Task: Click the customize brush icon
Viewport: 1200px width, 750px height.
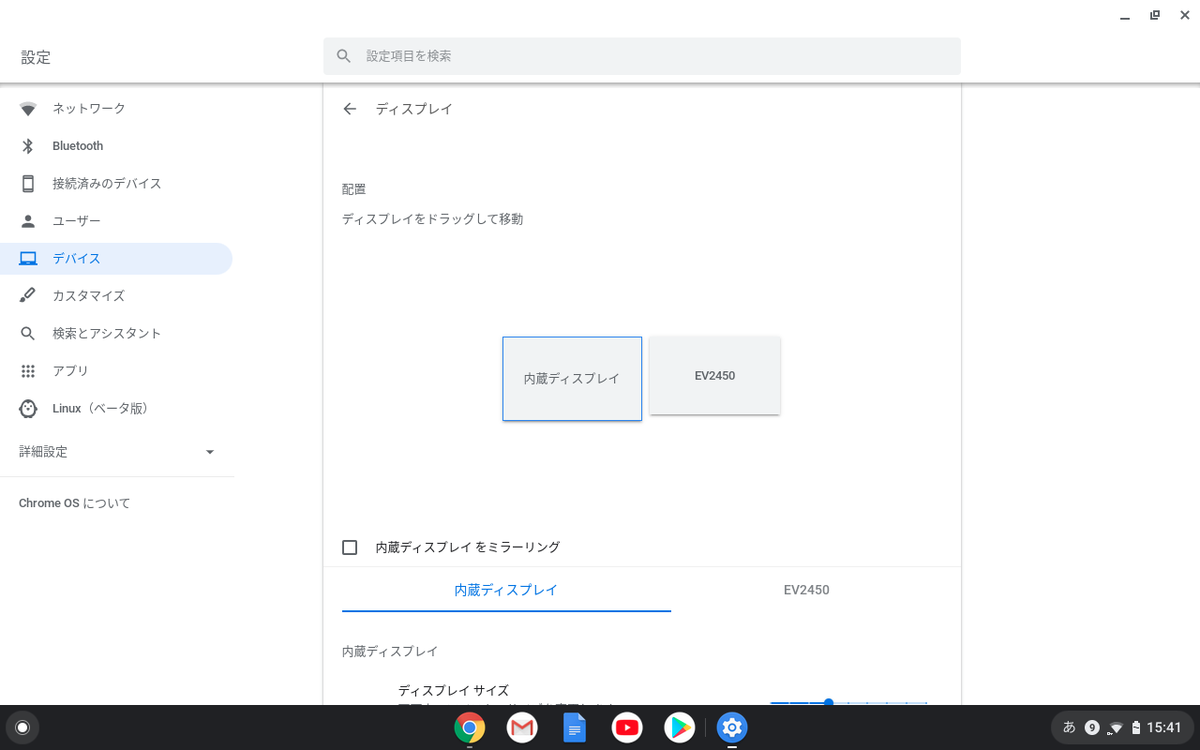Action: click(x=28, y=296)
